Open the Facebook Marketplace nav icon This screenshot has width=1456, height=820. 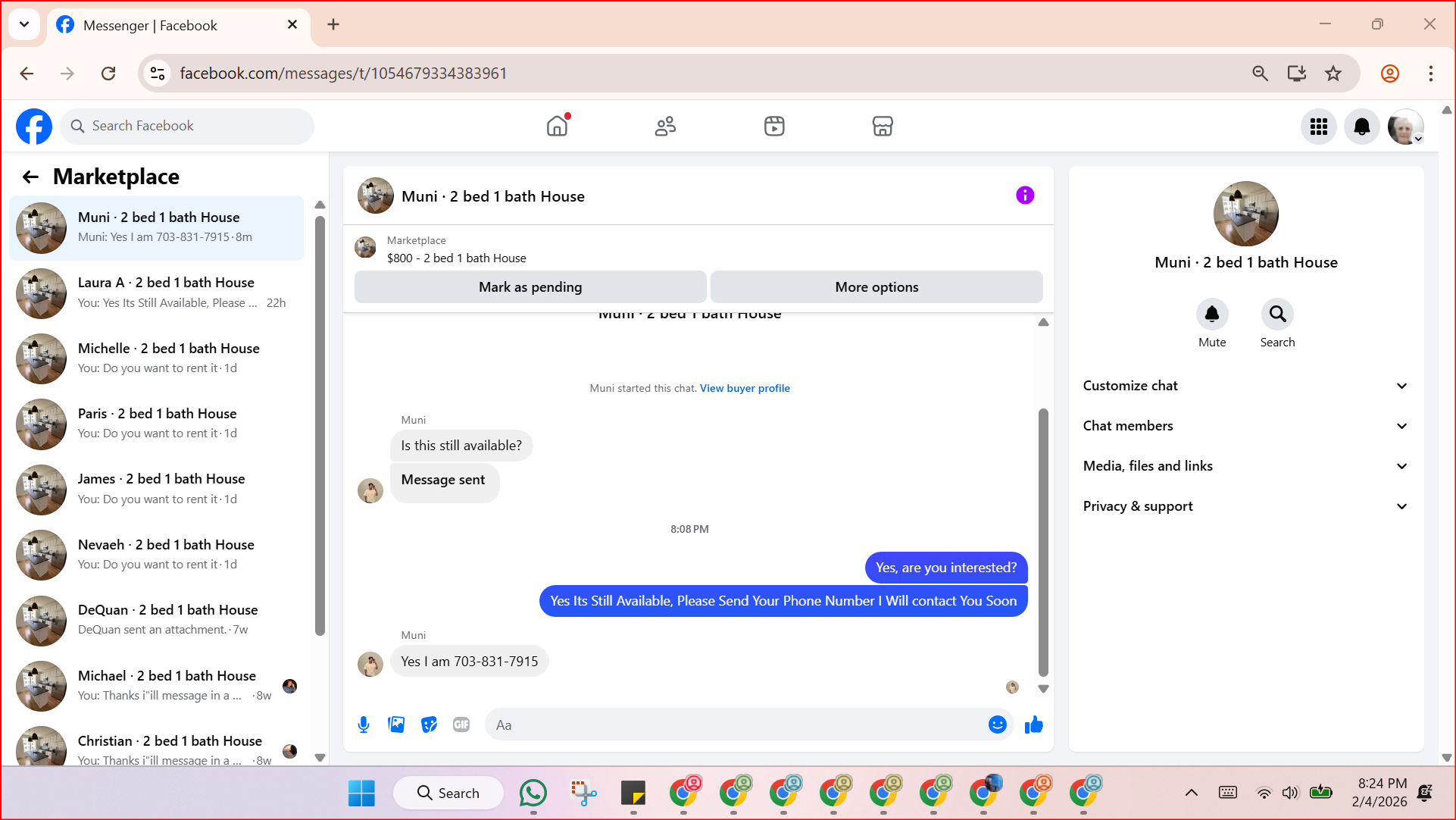click(883, 126)
